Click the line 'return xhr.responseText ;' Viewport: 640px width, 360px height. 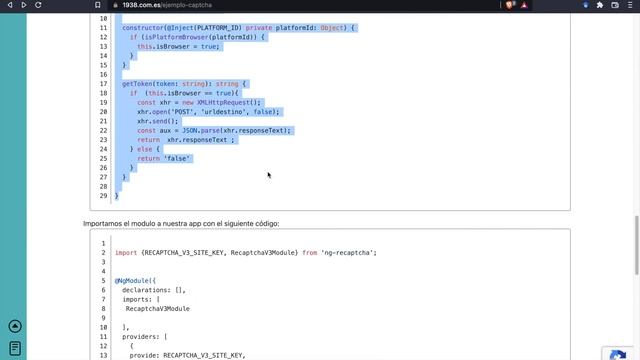pyautogui.click(x=186, y=140)
